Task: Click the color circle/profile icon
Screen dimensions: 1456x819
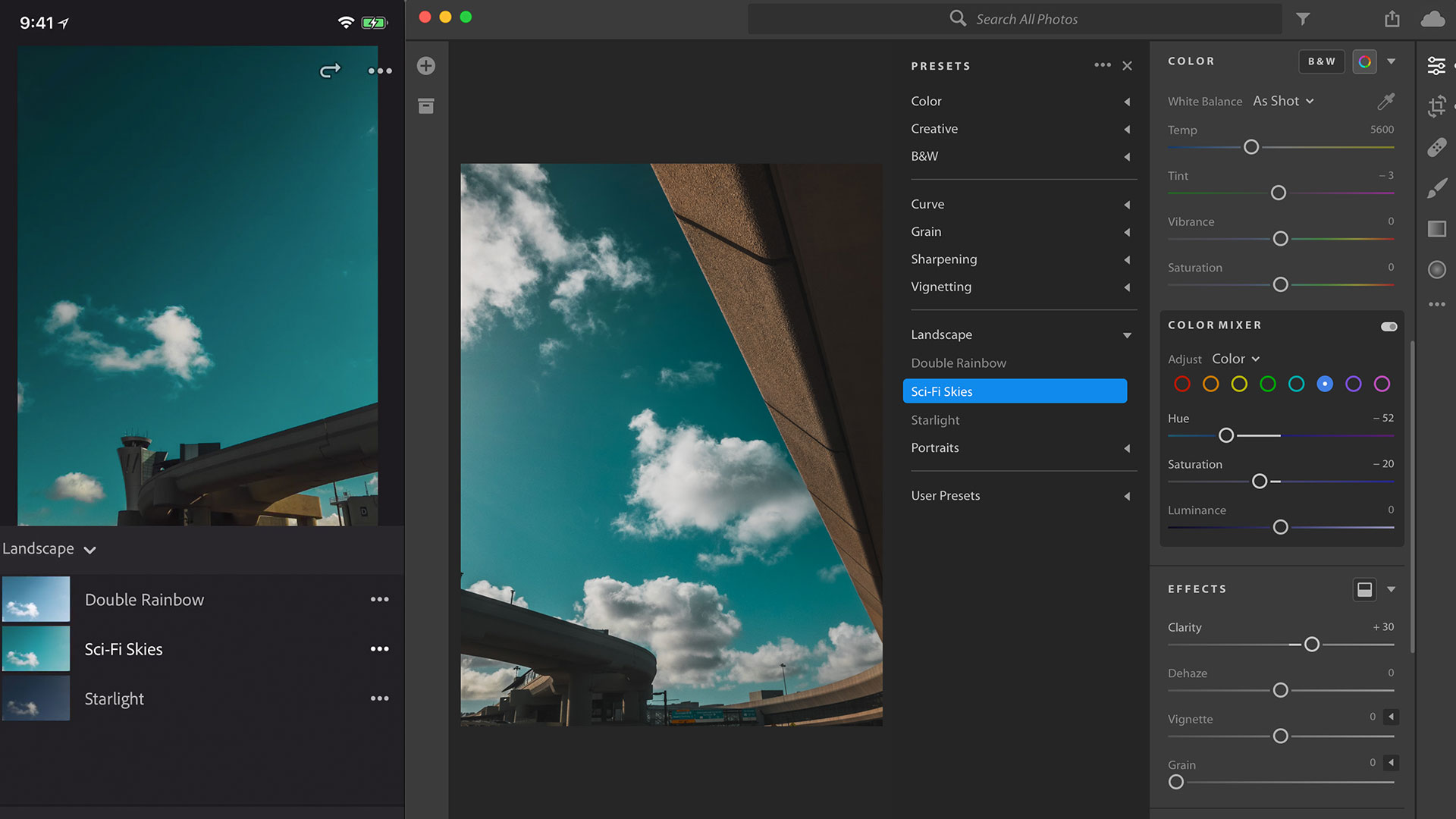Action: point(1365,61)
